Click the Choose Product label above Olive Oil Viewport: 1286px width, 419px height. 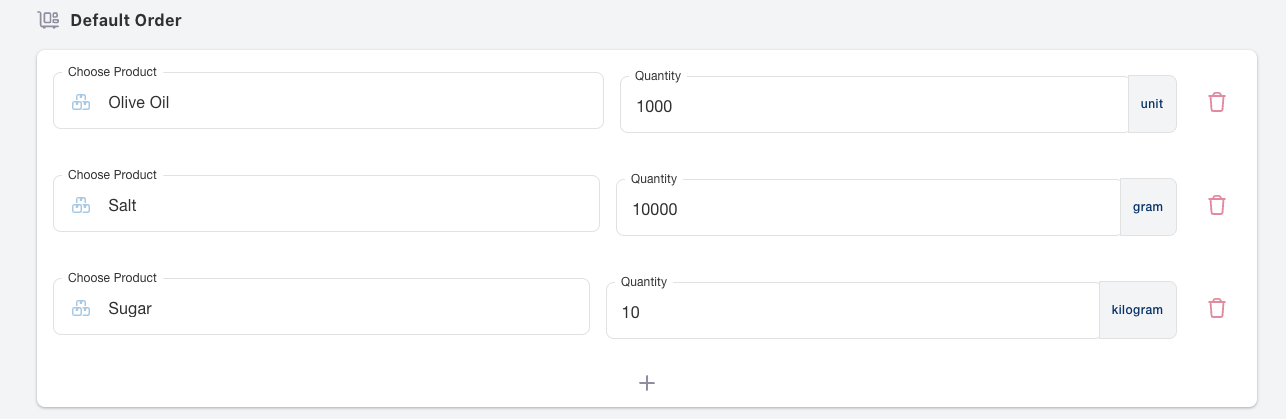(112, 72)
